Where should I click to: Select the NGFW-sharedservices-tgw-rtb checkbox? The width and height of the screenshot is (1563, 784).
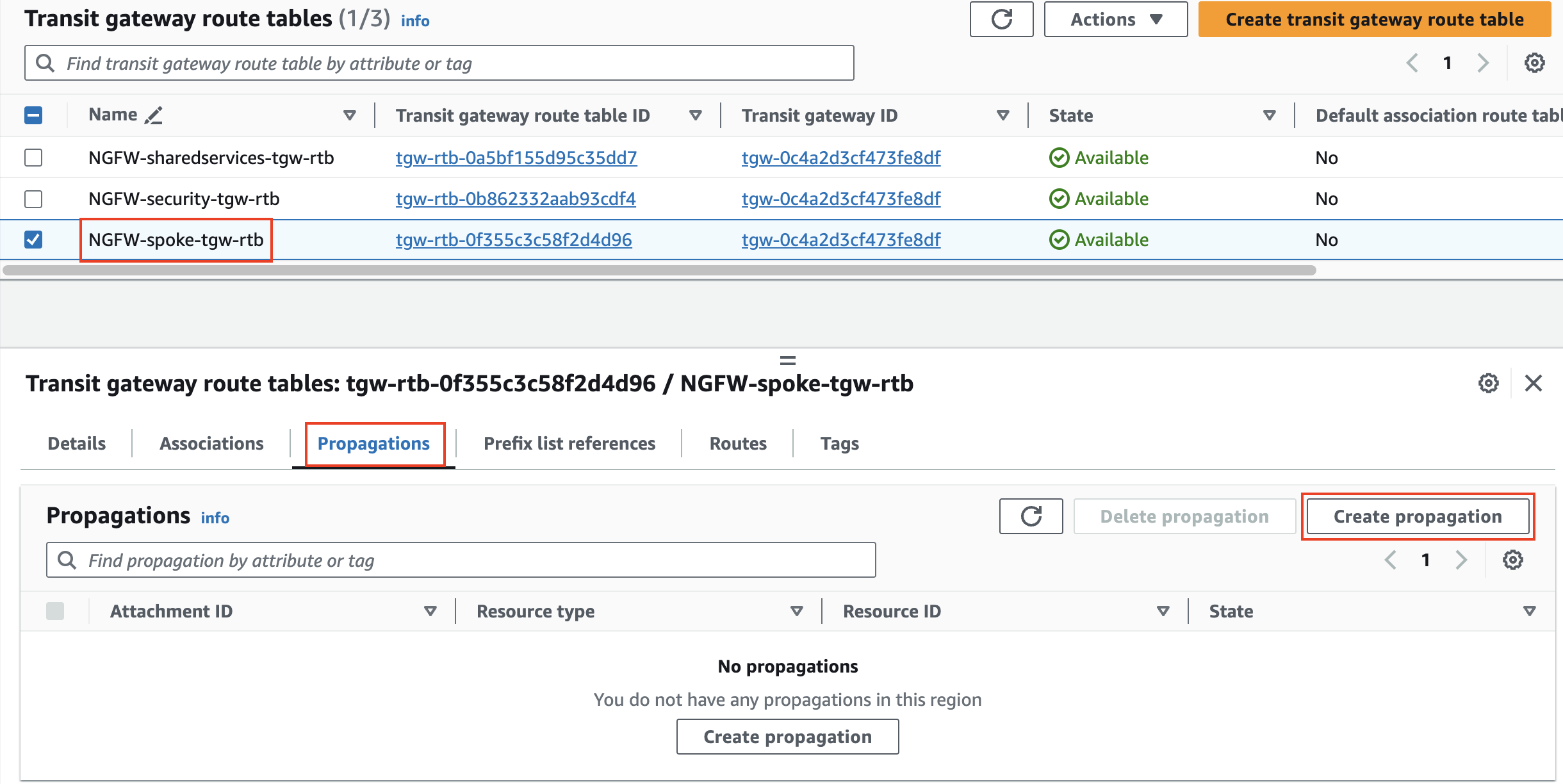[x=33, y=158]
